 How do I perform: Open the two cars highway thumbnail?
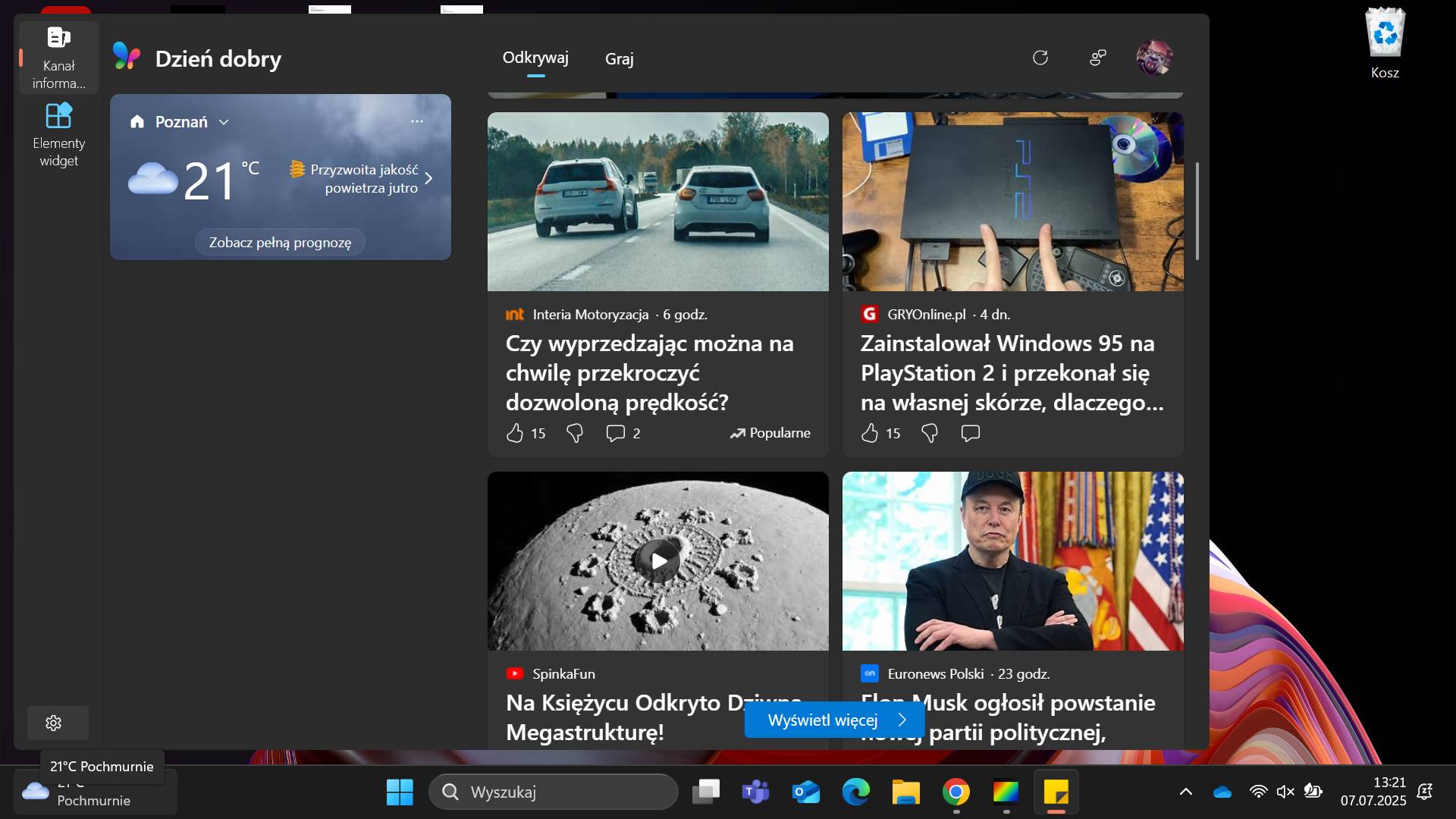pyautogui.click(x=658, y=202)
